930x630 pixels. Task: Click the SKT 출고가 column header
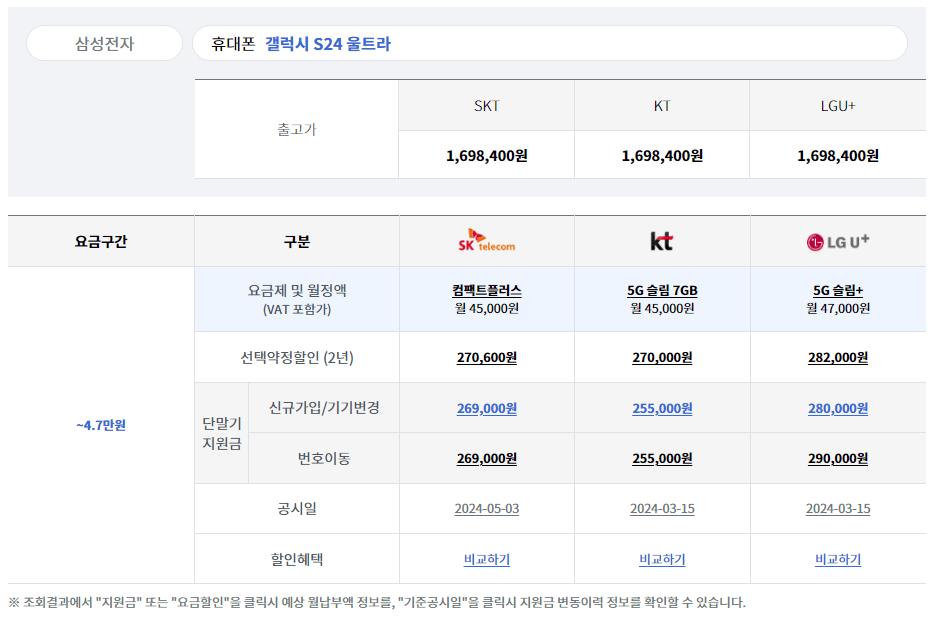tap(486, 106)
